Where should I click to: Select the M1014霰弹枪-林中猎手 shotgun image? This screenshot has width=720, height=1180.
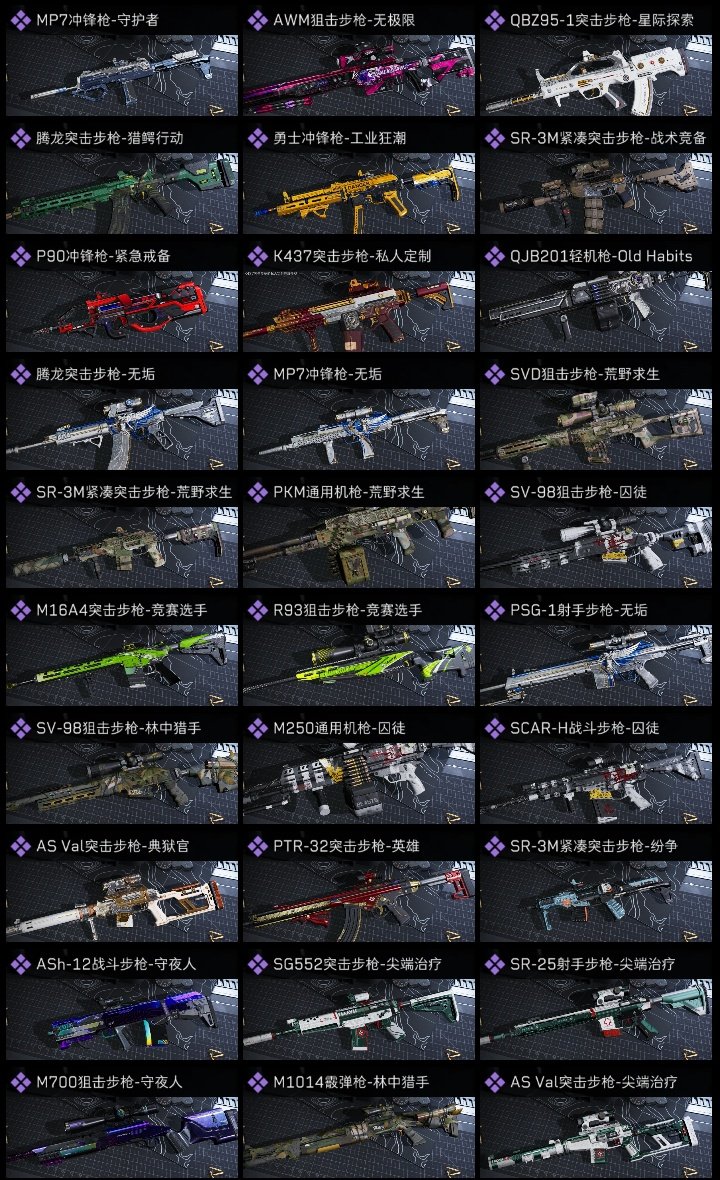(x=359, y=1137)
